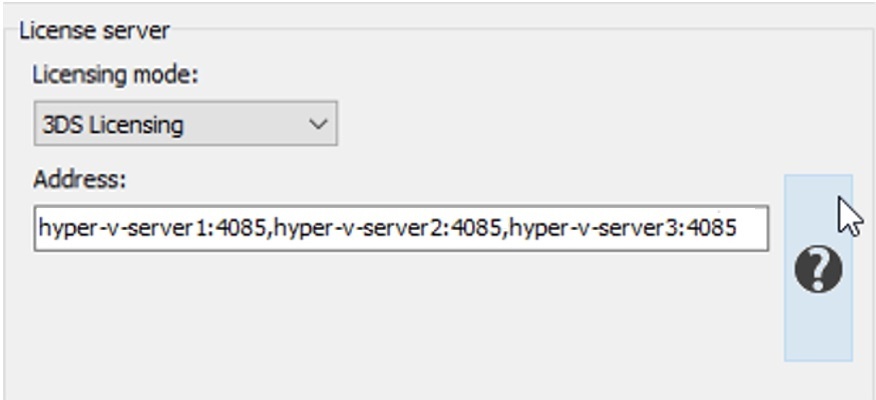Open the Licensing mode combo box

pyautogui.click(x=185, y=125)
